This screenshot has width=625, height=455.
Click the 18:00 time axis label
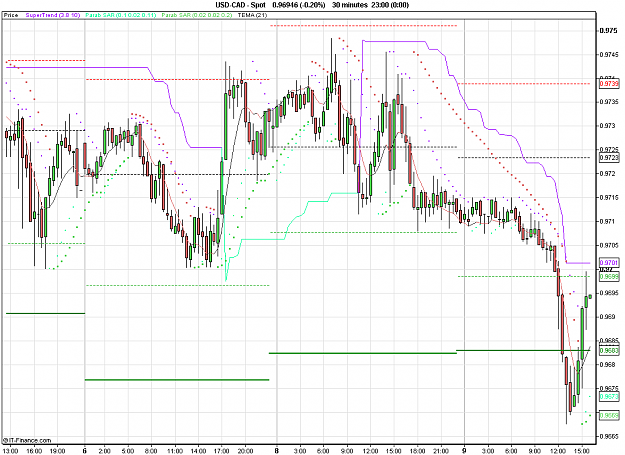pos(417,451)
